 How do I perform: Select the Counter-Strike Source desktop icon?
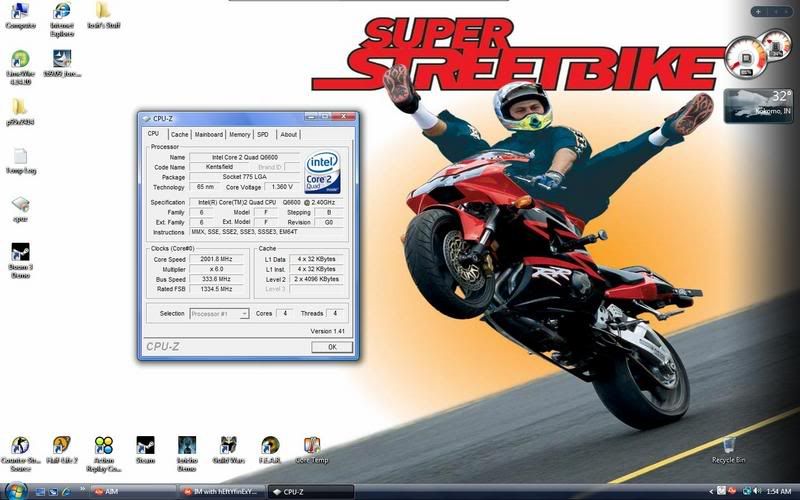[19, 447]
